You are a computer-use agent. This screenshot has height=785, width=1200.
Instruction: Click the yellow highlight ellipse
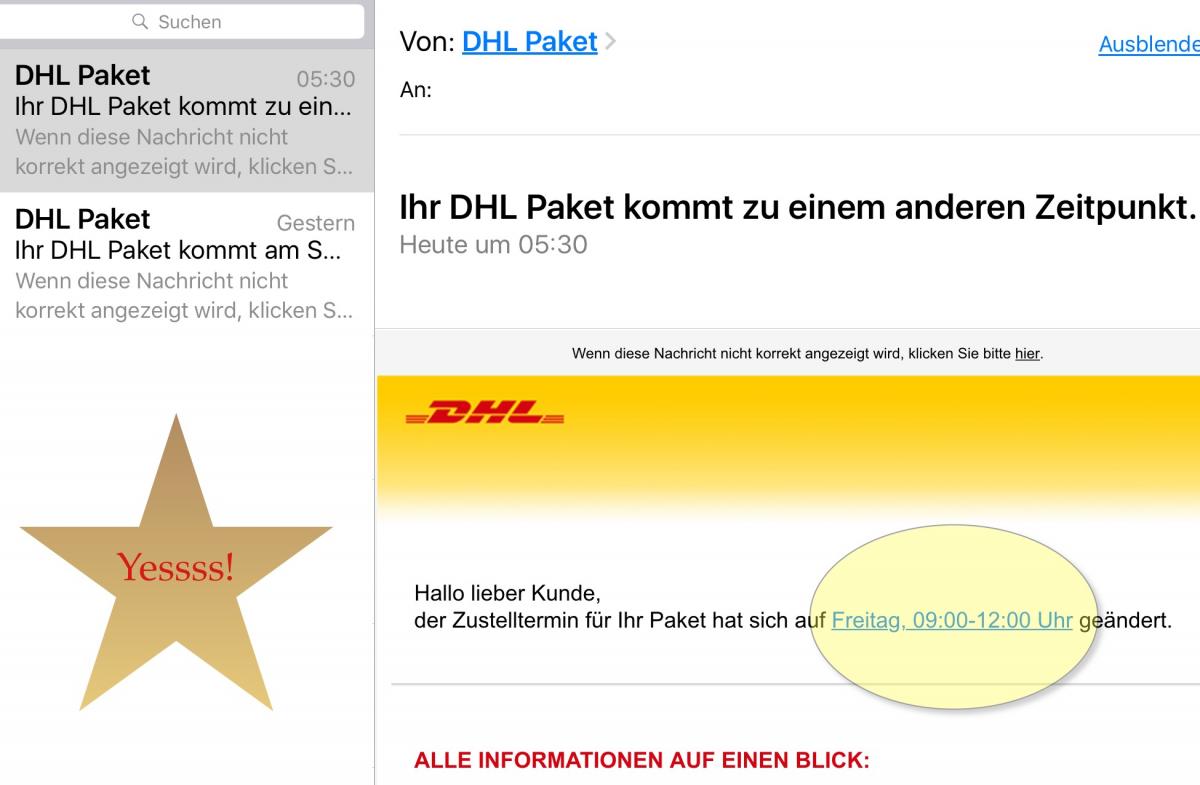click(953, 617)
